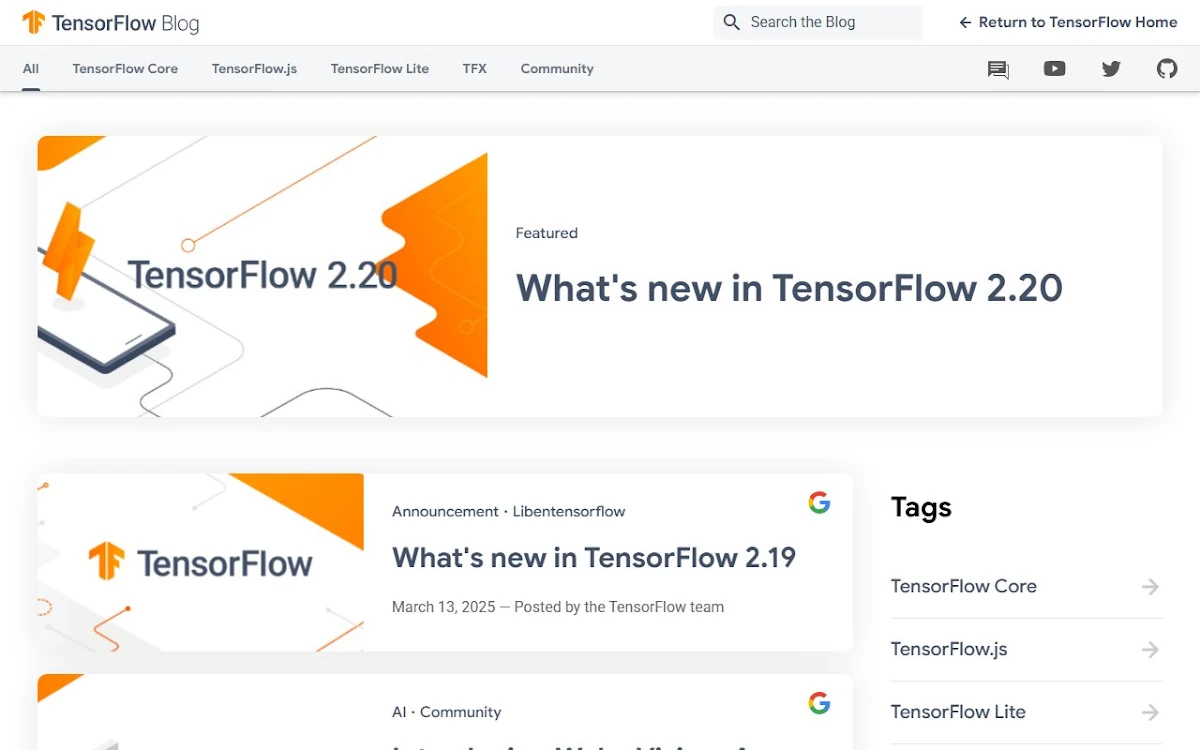Click Google logo on AI Community card

[x=820, y=703]
